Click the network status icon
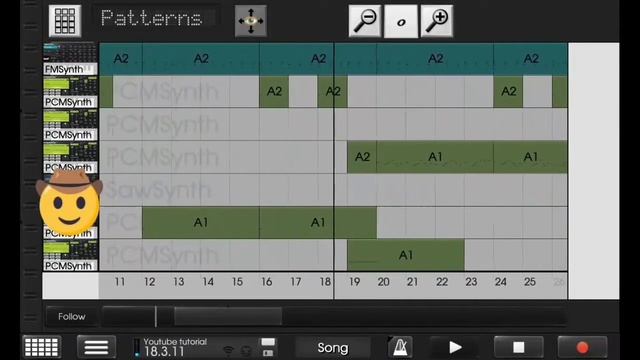 (x=229, y=350)
